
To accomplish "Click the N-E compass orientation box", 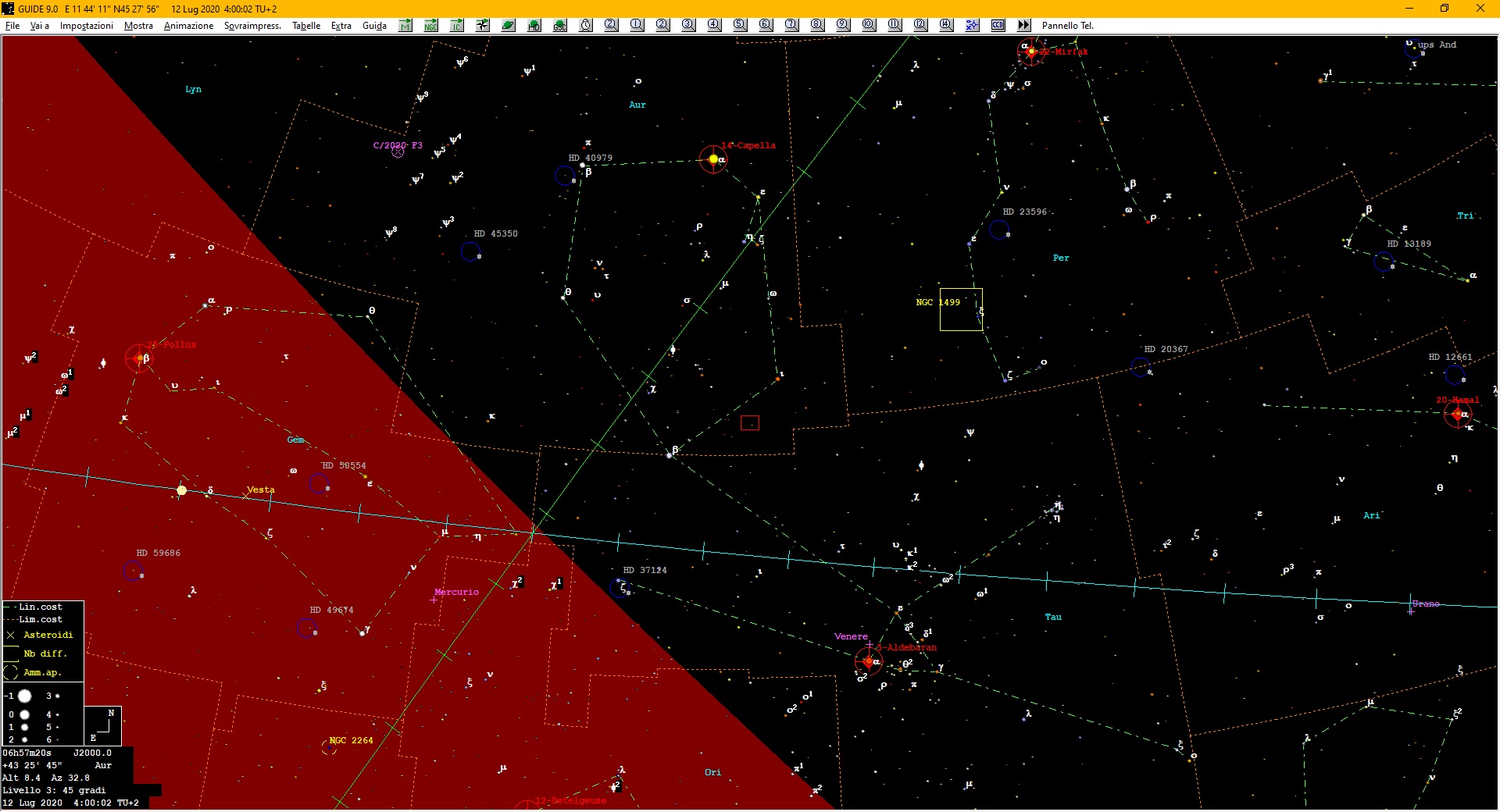I will click(x=102, y=725).
